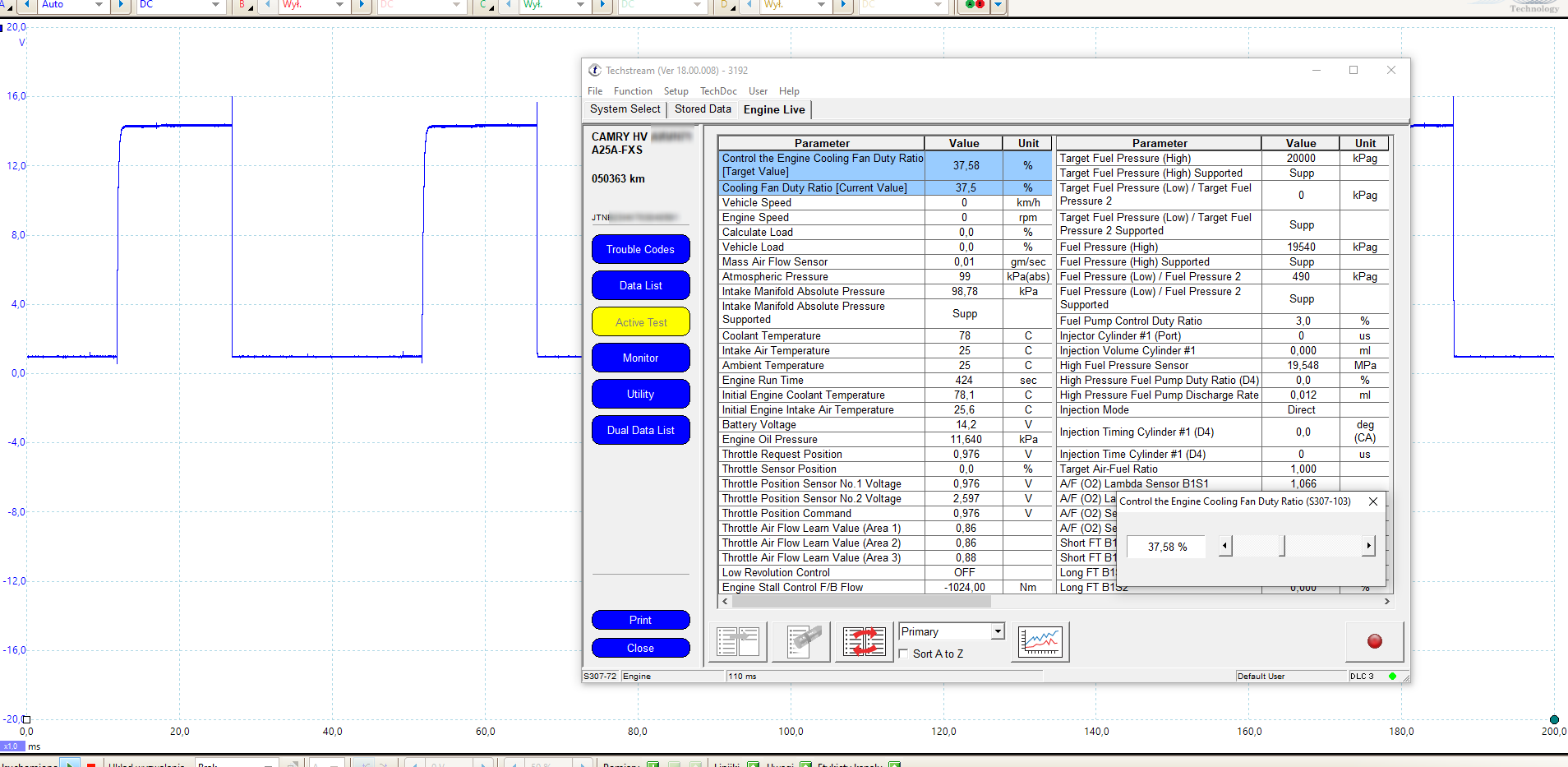1568x767 pixels.
Task: Open channel B range dropdown
Action: [313, 5]
